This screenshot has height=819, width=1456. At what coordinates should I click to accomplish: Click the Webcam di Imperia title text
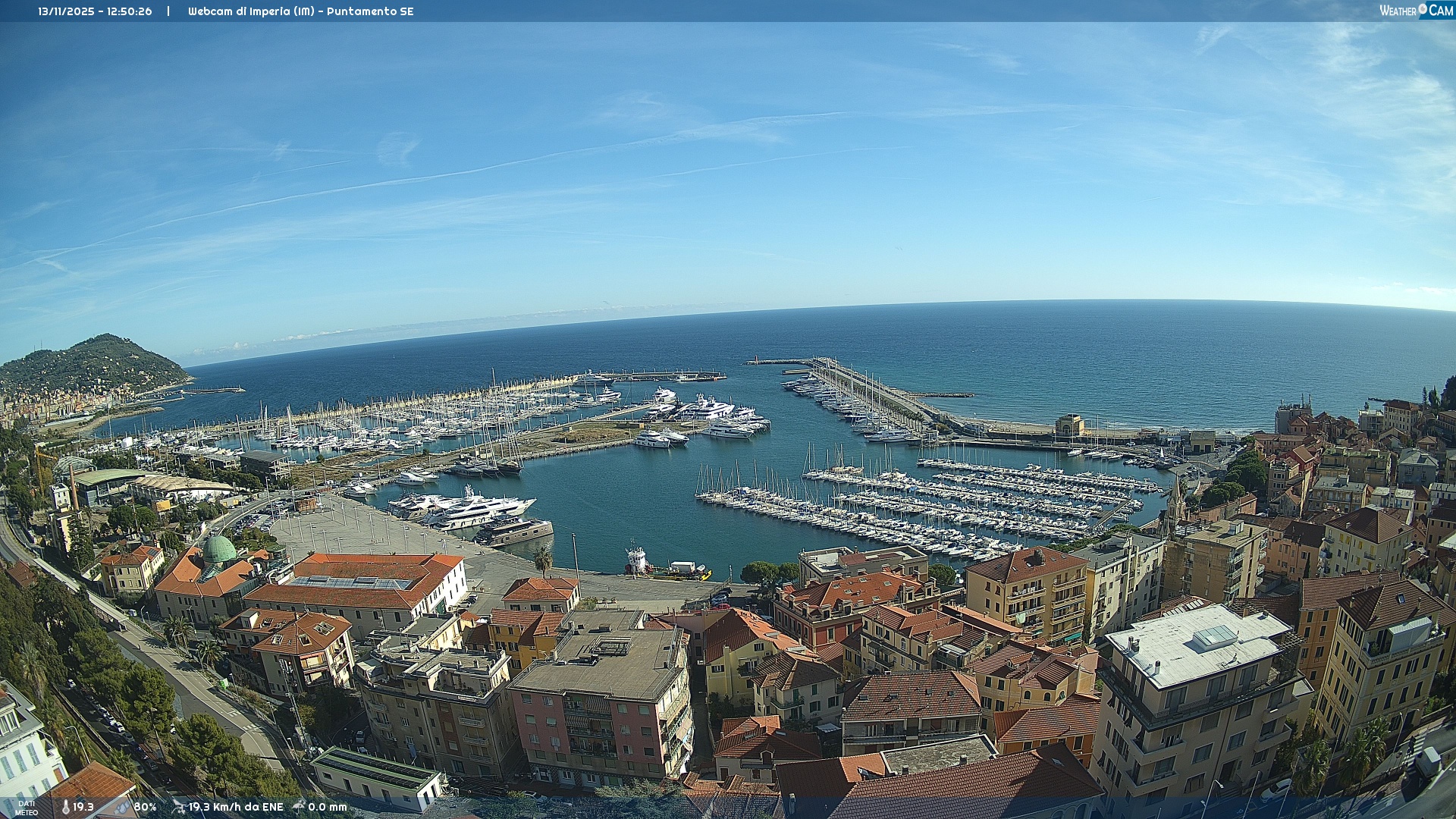(x=300, y=11)
